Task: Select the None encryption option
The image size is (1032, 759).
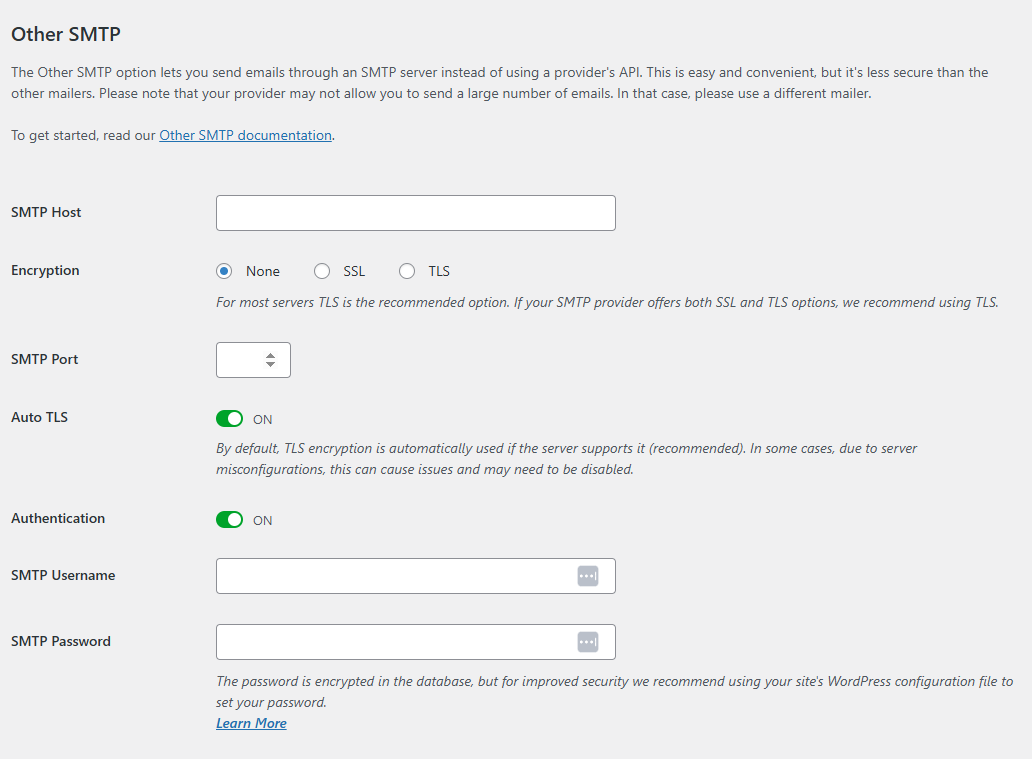Action: tap(224, 271)
